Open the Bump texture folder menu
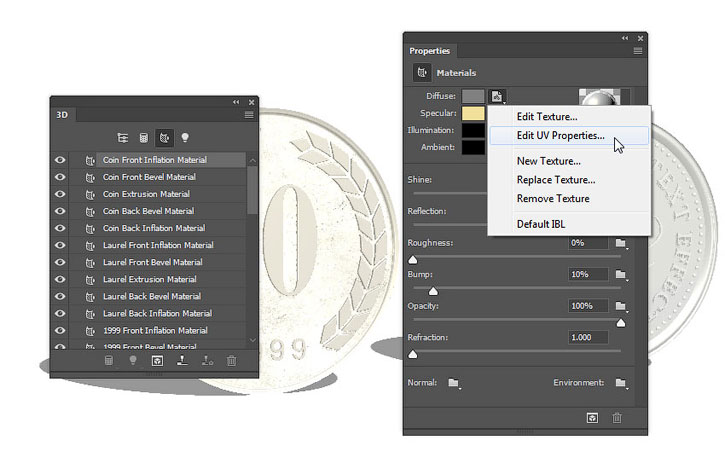The image size is (725, 469). click(x=621, y=274)
